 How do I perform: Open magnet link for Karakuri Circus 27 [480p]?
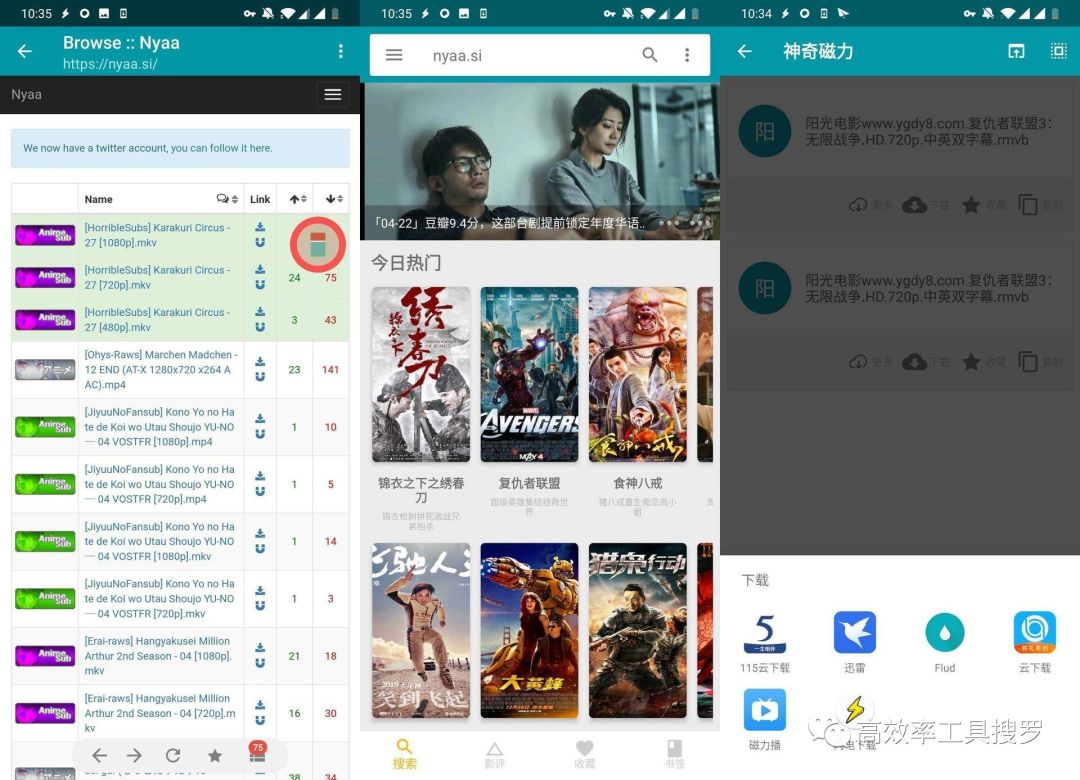(x=260, y=327)
